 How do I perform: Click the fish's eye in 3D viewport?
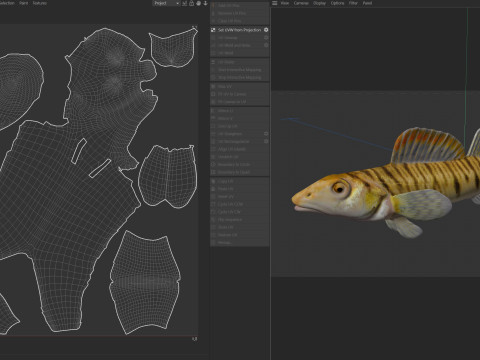pos(340,189)
